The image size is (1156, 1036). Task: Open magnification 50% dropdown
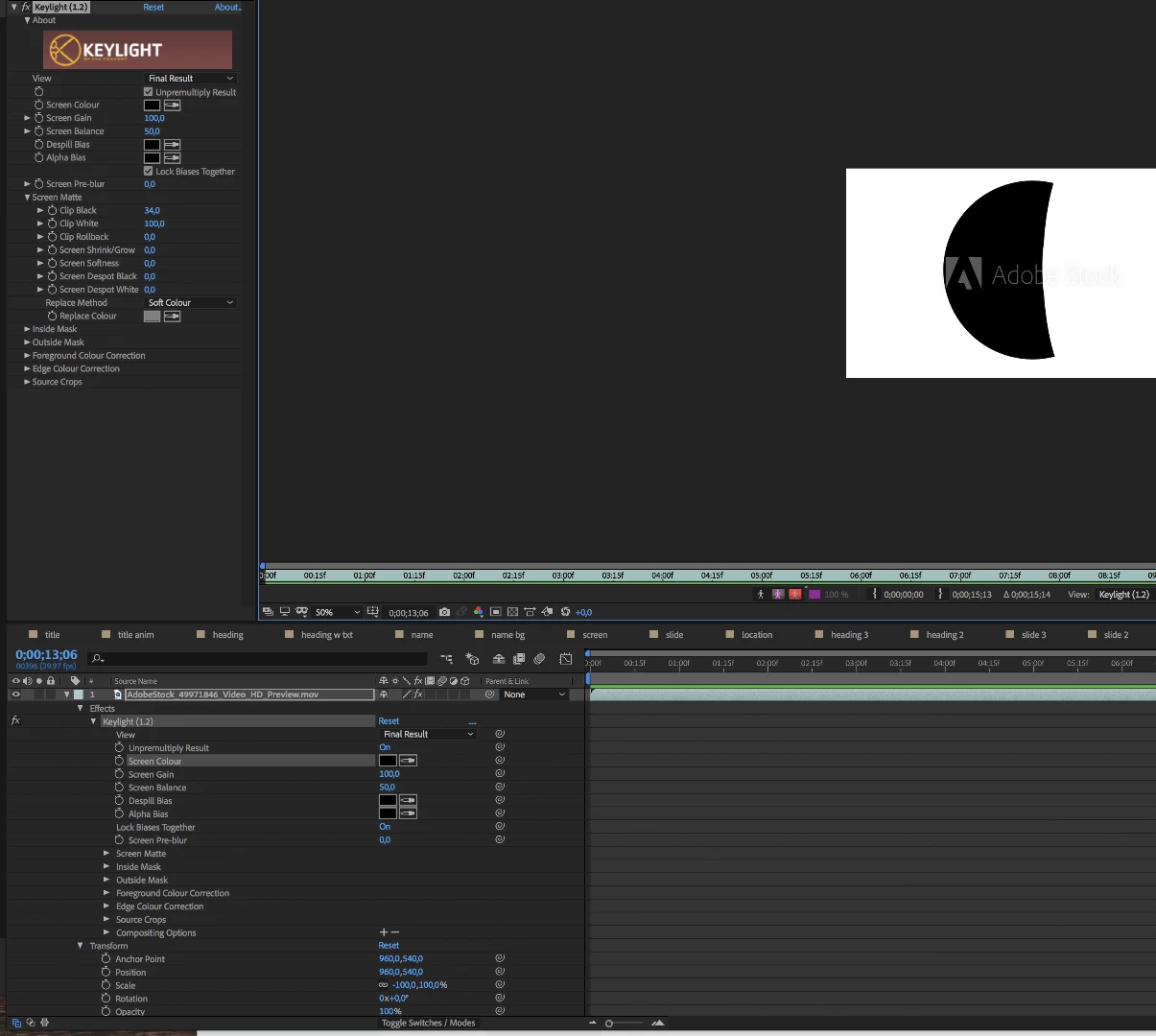[337, 612]
